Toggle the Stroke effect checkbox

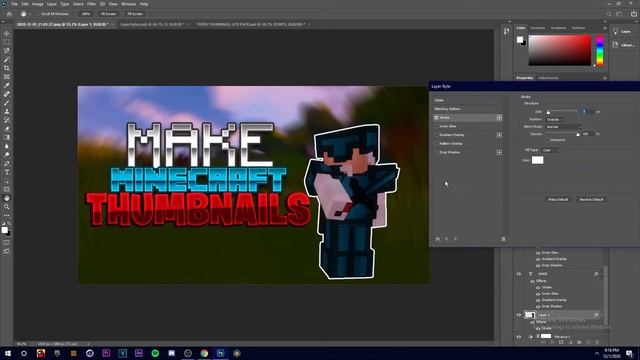click(x=436, y=118)
